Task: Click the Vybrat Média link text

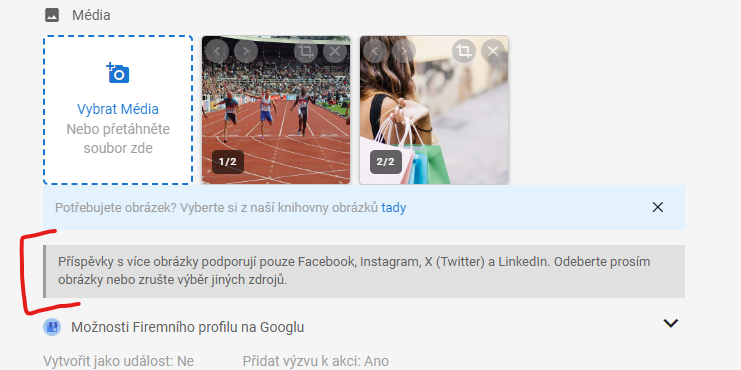Action: click(118, 109)
